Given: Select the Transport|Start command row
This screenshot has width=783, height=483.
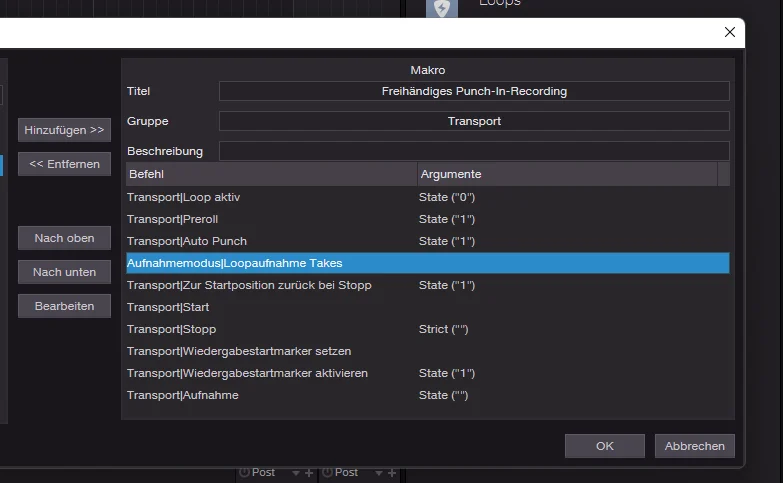Looking at the screenshot, I should pyautogui.click(x=427, y=307).
